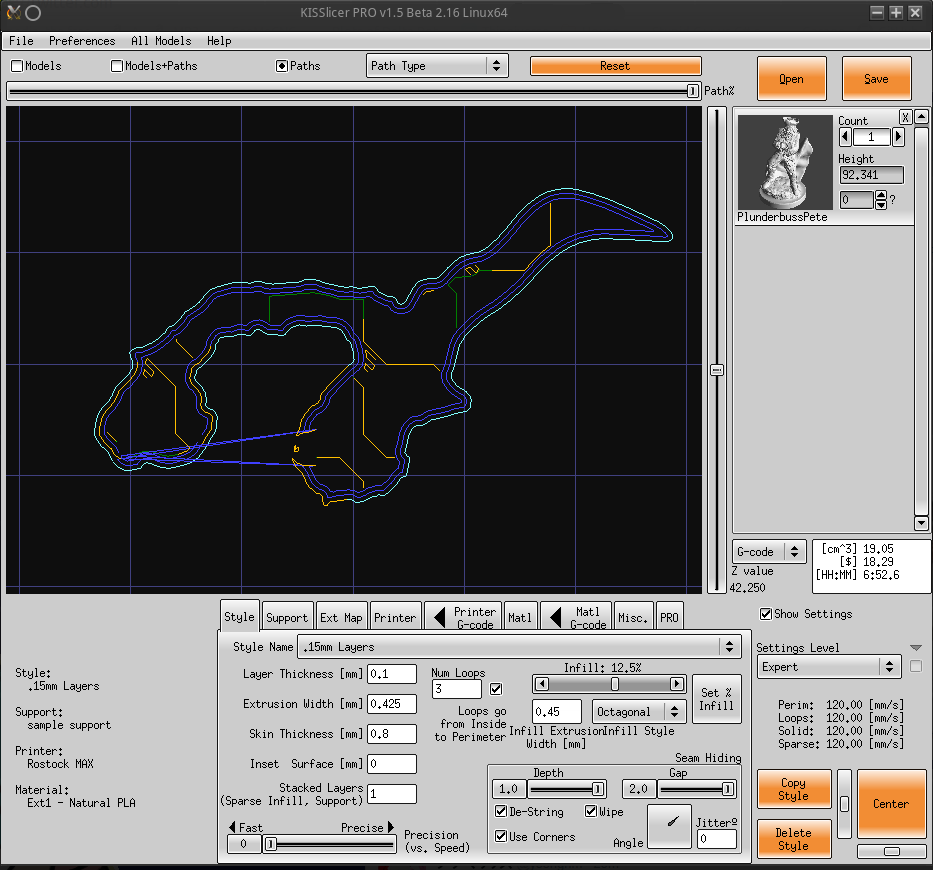Open the All Models menu
The width and height of the screenshot is (933, 870).
pos(161,41)
